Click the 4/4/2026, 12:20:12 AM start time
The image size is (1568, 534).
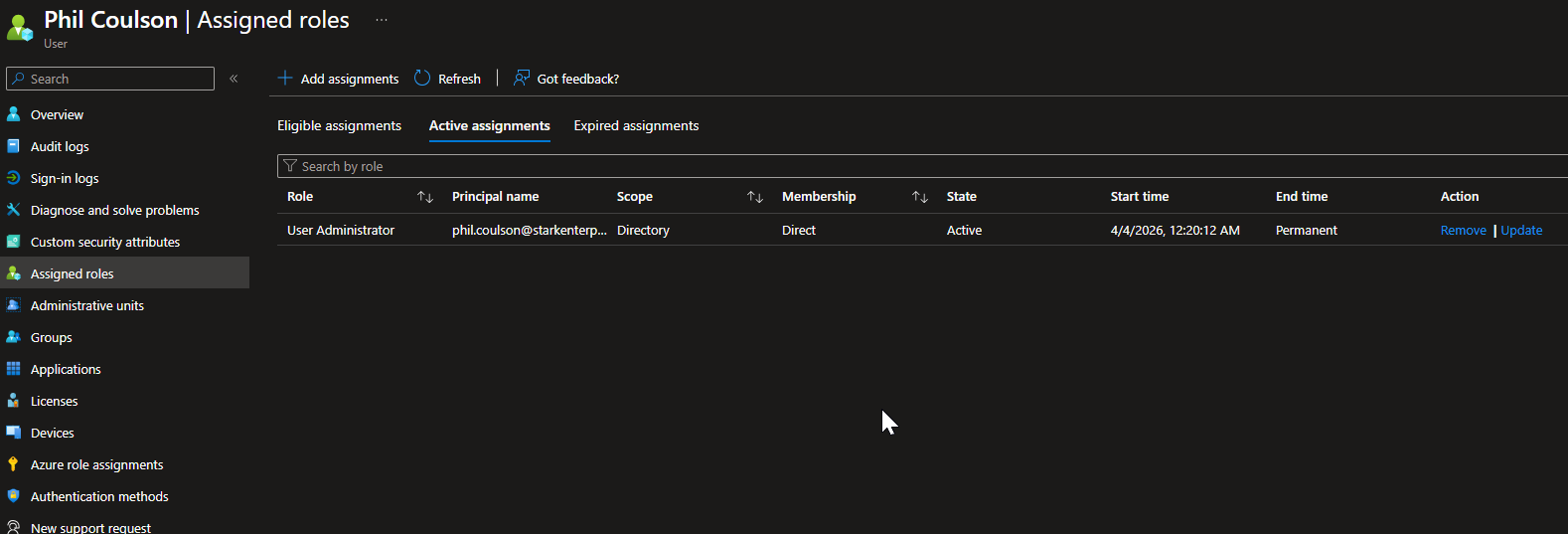(1175, 230)
